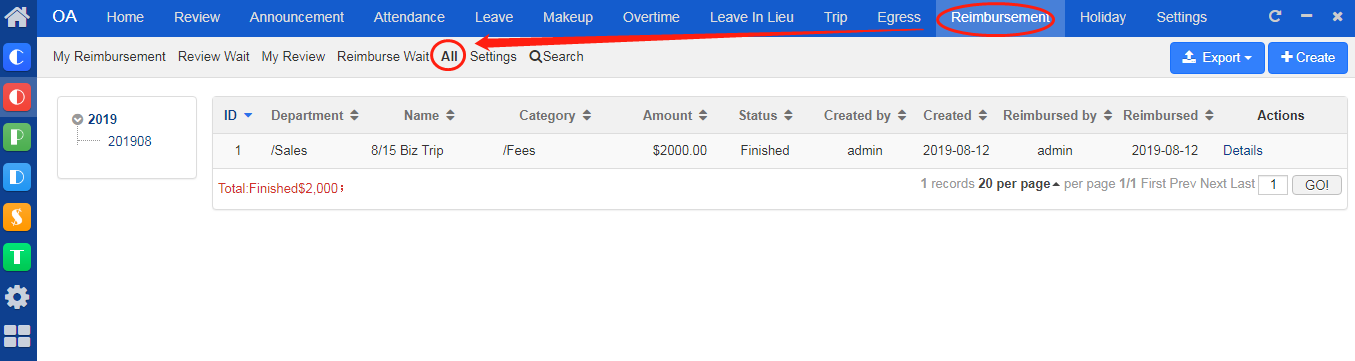Open the green P app icon
1355x361 pixels.
pos(18,137)
